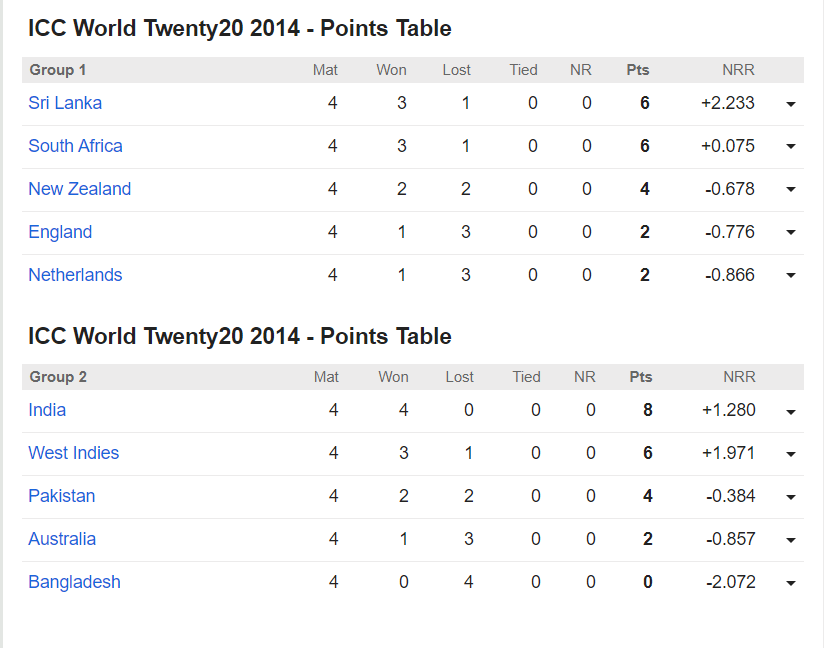Expand the Sri Lanka row arrow
This screenshot has width=827, height=648.
790,104
